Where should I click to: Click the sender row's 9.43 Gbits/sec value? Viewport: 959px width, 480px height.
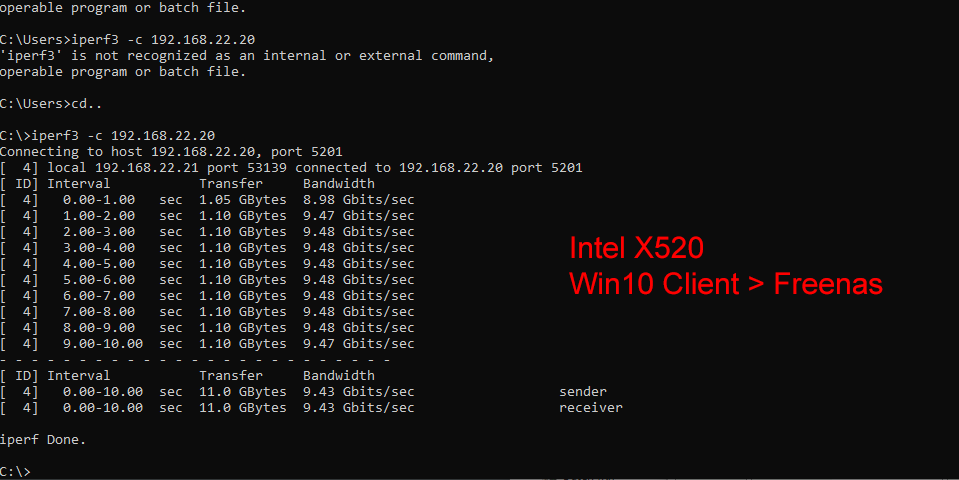(x=358, y=391)
